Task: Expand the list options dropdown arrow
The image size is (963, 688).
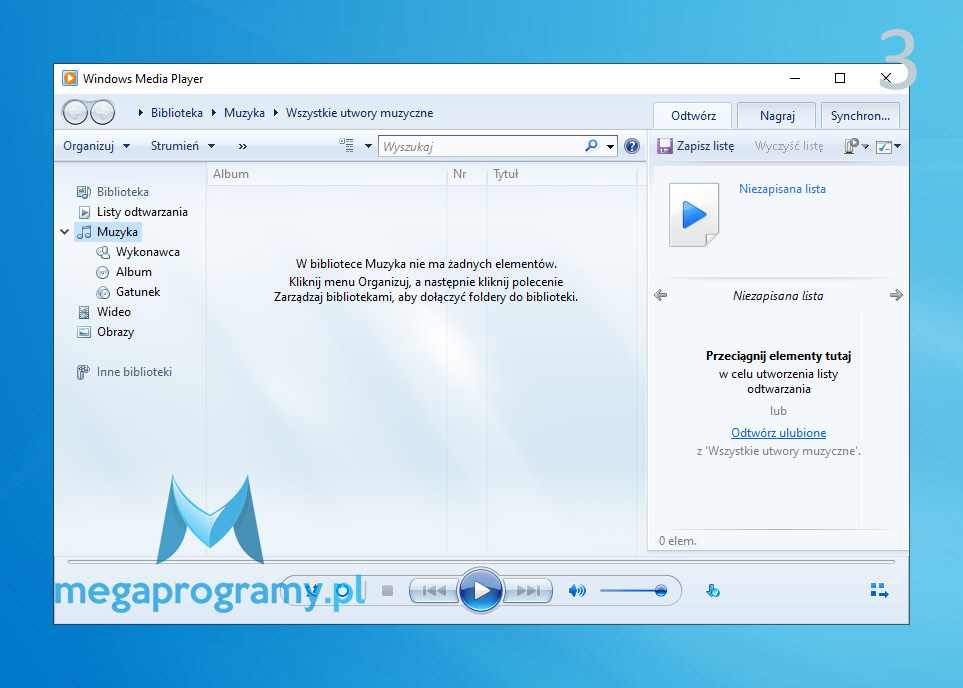Action: click(865, 146)
